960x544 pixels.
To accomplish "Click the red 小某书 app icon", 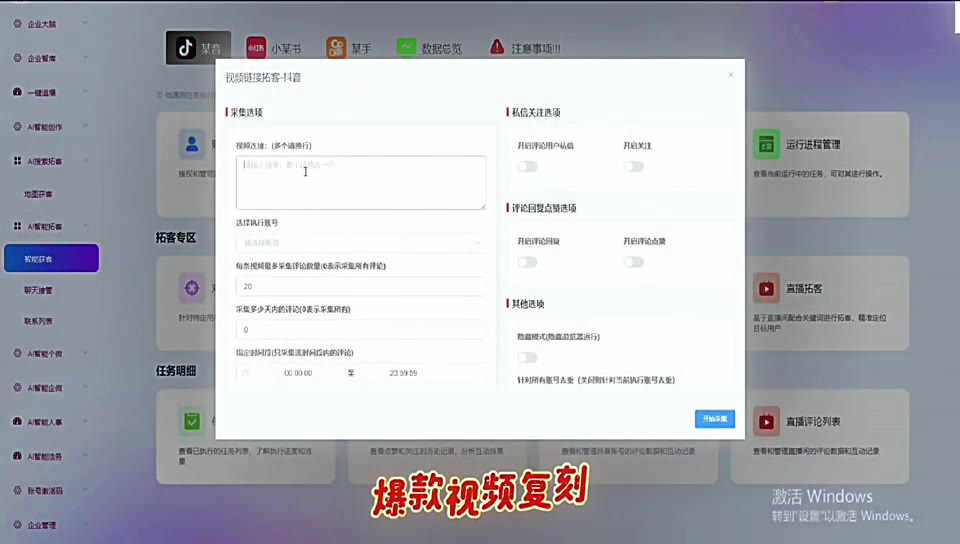I will tap(256, 48).
